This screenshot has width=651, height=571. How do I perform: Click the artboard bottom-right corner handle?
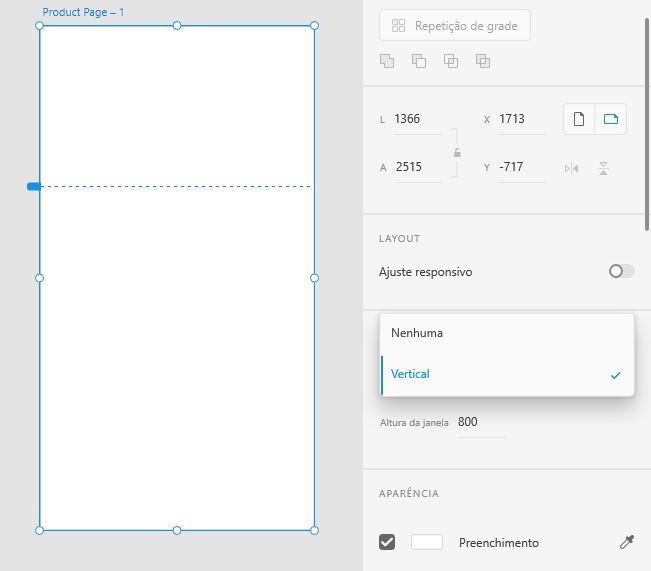coord(314,530)
